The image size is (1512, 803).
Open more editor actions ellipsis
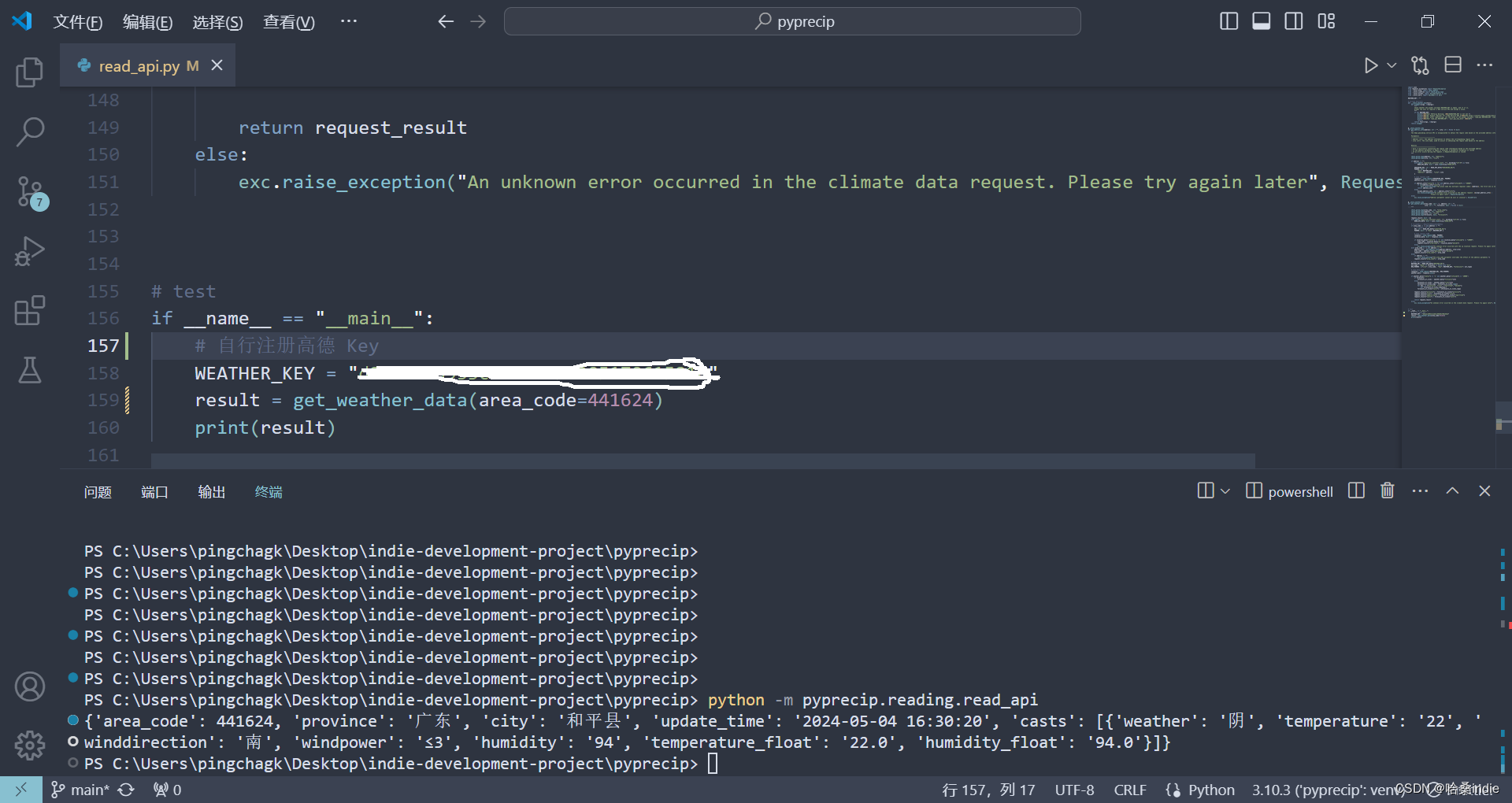(1484, 65)
